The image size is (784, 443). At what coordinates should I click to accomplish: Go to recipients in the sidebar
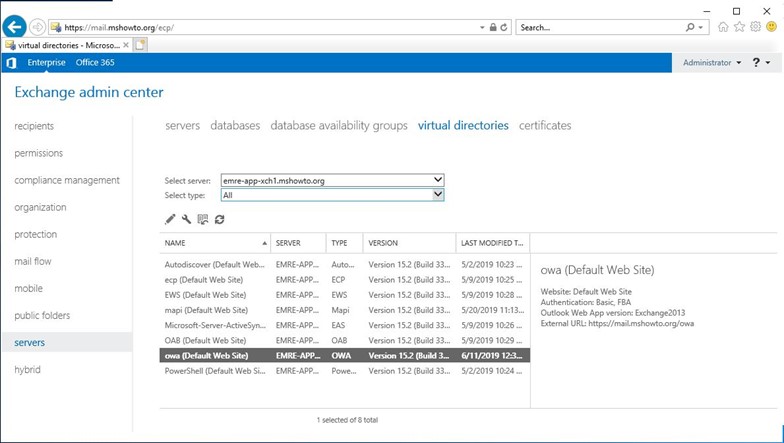(34, 126)
